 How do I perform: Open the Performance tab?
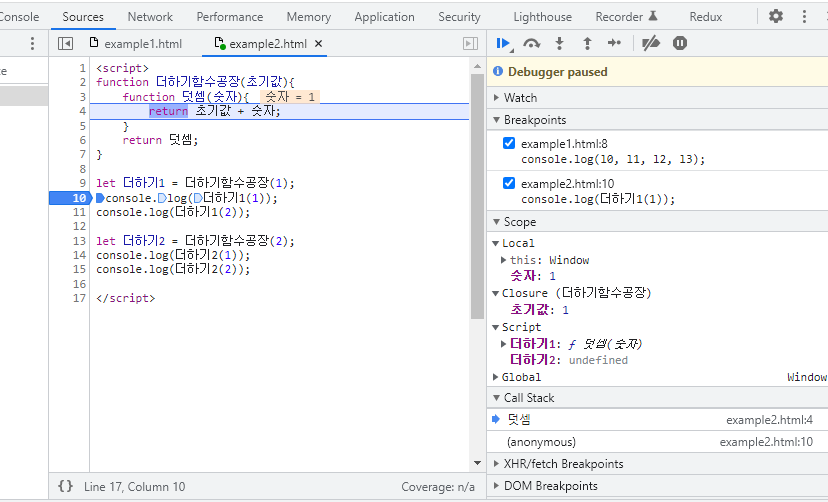[230, 17]
